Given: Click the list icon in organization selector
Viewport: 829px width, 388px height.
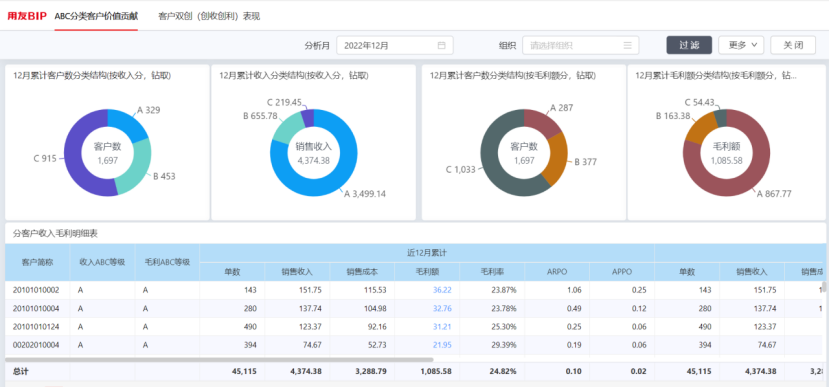Looking at the screenshot, I should [x=628, y=45].
